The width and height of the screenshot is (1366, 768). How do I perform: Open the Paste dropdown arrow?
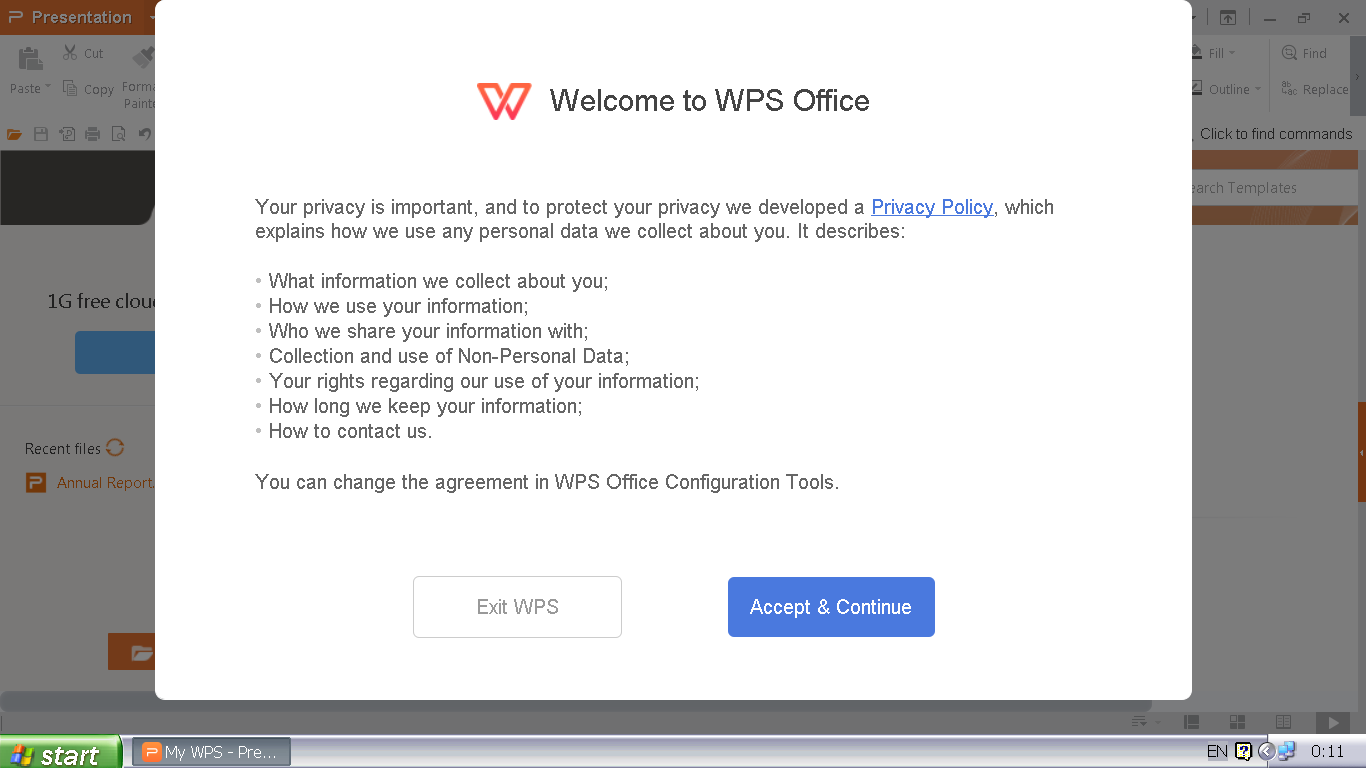[46, 88]
